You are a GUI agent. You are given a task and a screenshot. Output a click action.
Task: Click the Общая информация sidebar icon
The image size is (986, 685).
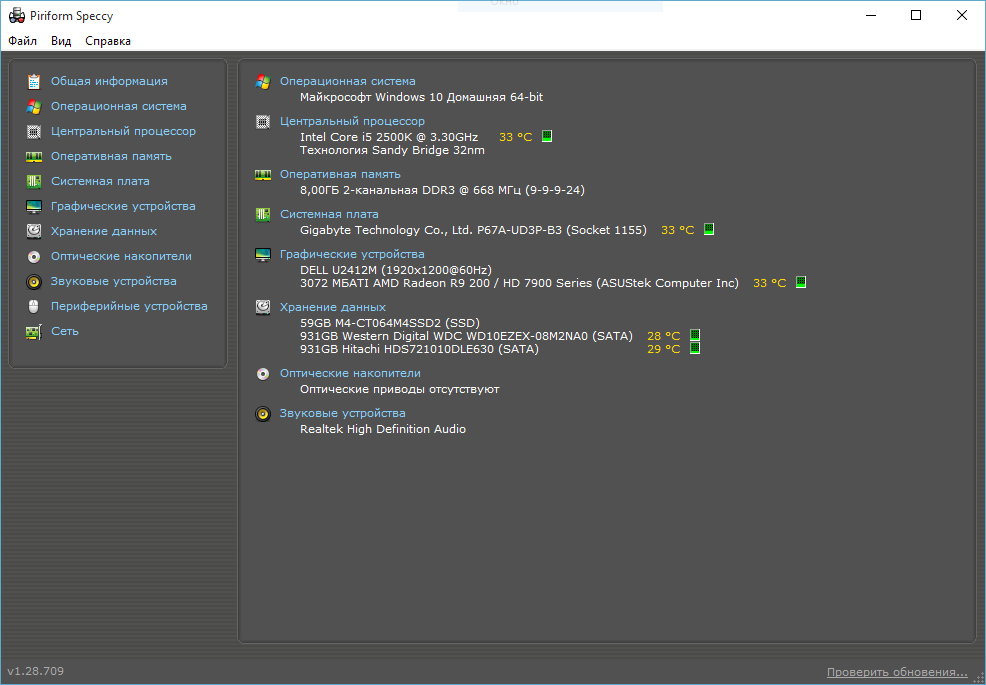[34, 81]
